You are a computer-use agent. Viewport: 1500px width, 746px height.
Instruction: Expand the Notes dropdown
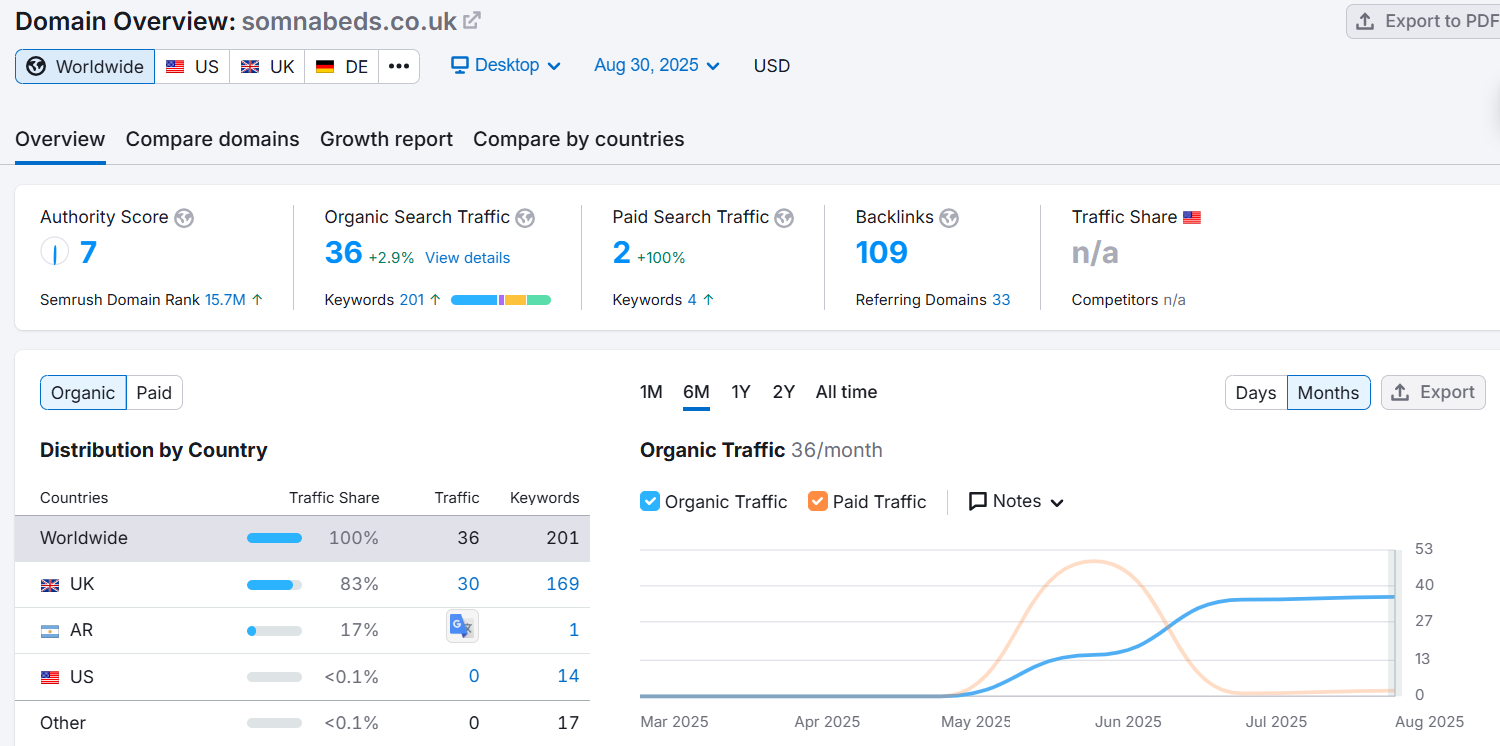tap(1016, 502)
